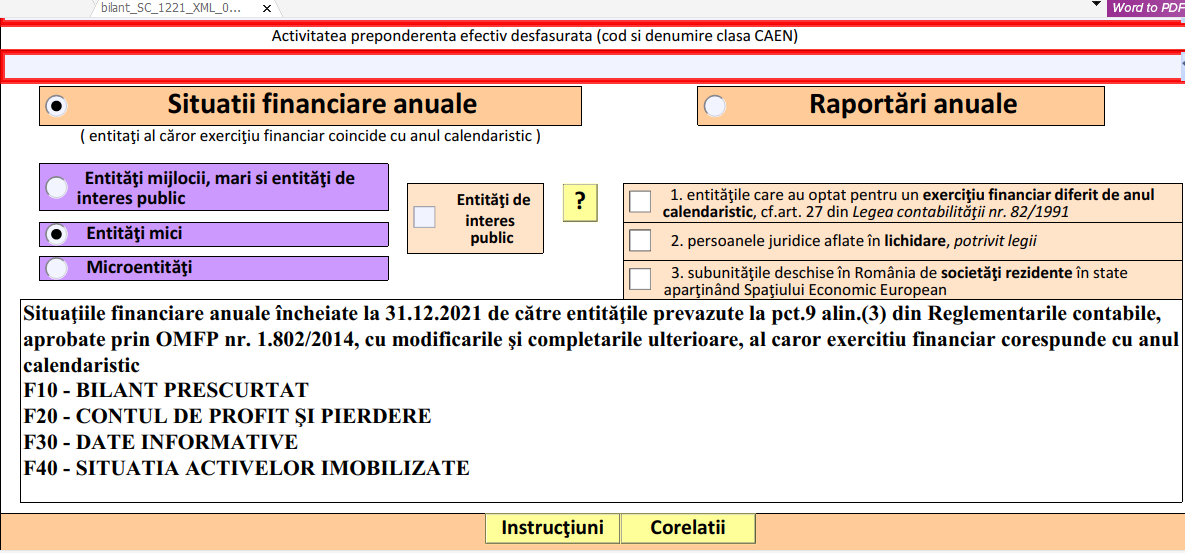This screenshot has width=1185, height=553.
Task: Enable the persoane juridice în lichidare checkbox
Action: click(640, 241)
